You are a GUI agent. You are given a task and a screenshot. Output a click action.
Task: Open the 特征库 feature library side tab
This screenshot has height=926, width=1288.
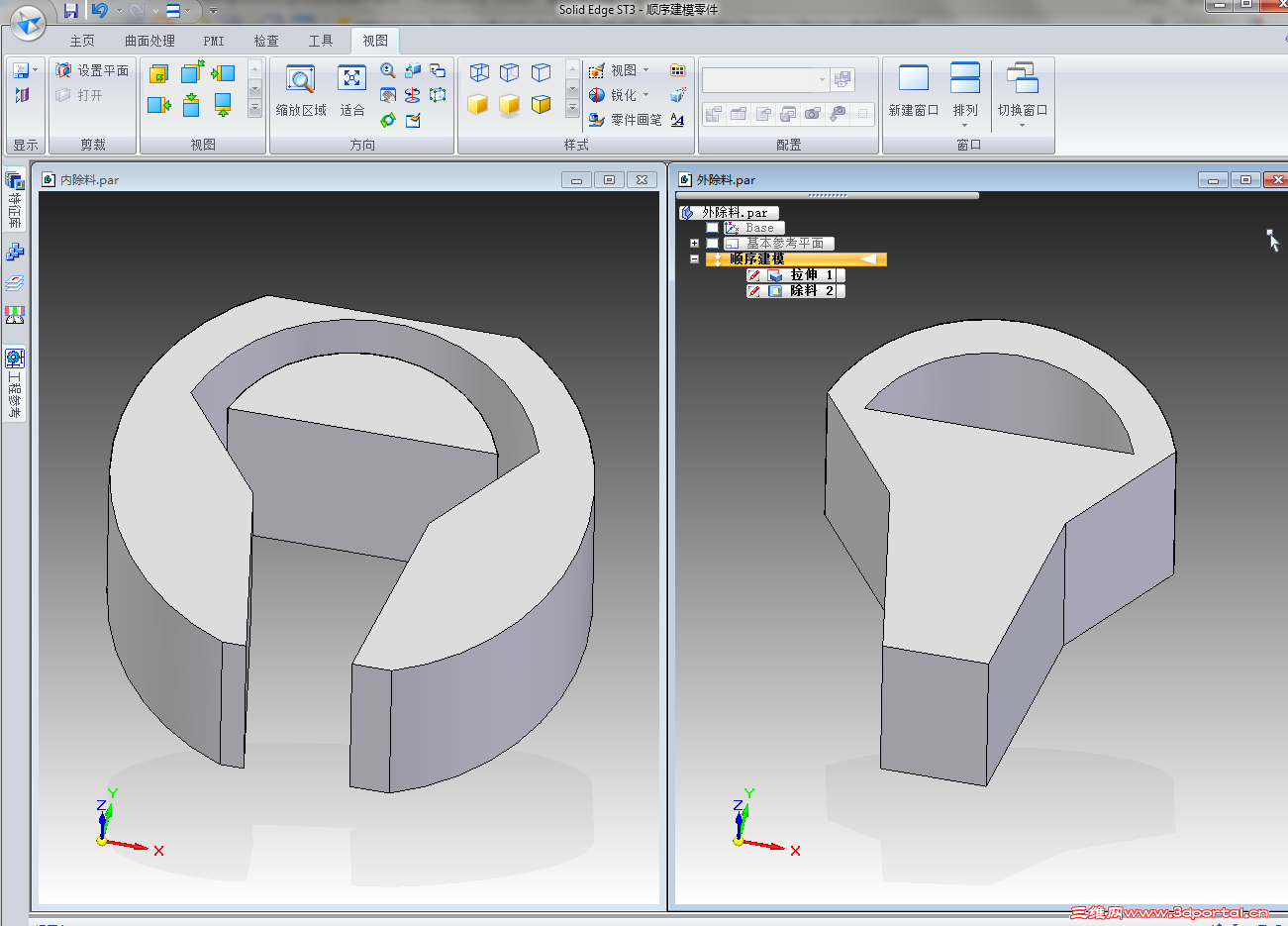(x=14, y=200)
